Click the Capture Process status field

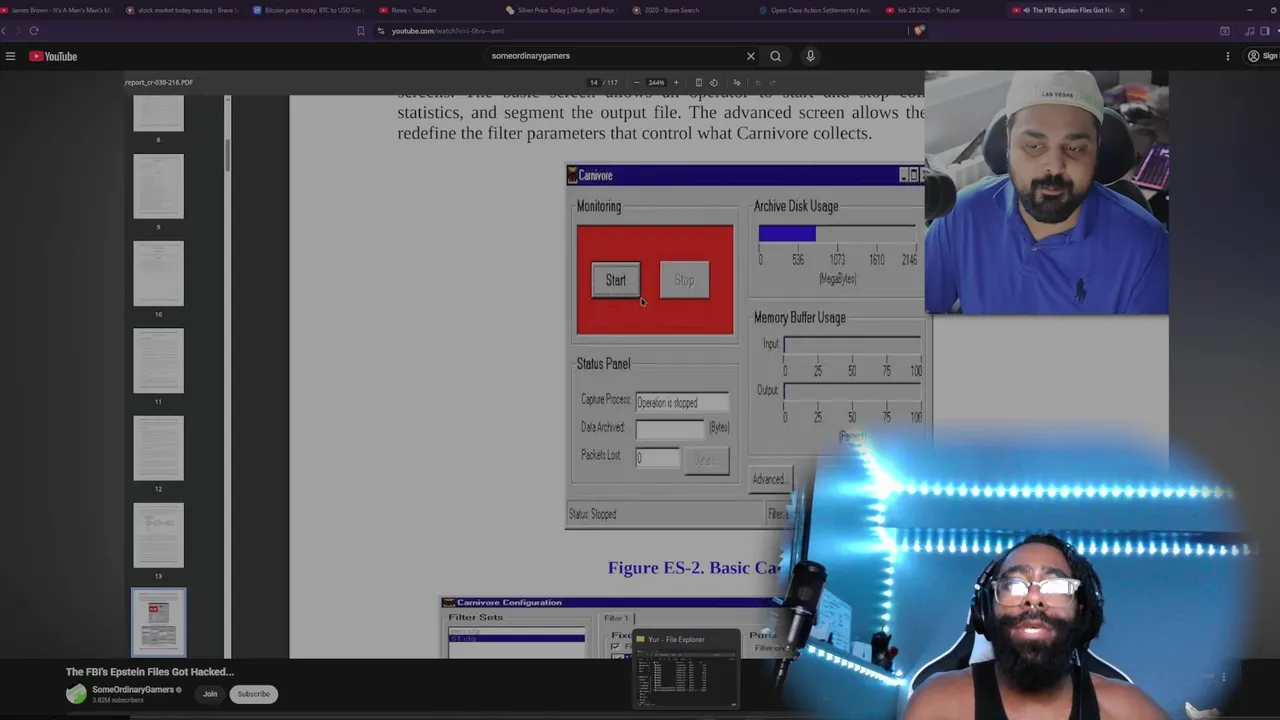[x=682, y=402]
